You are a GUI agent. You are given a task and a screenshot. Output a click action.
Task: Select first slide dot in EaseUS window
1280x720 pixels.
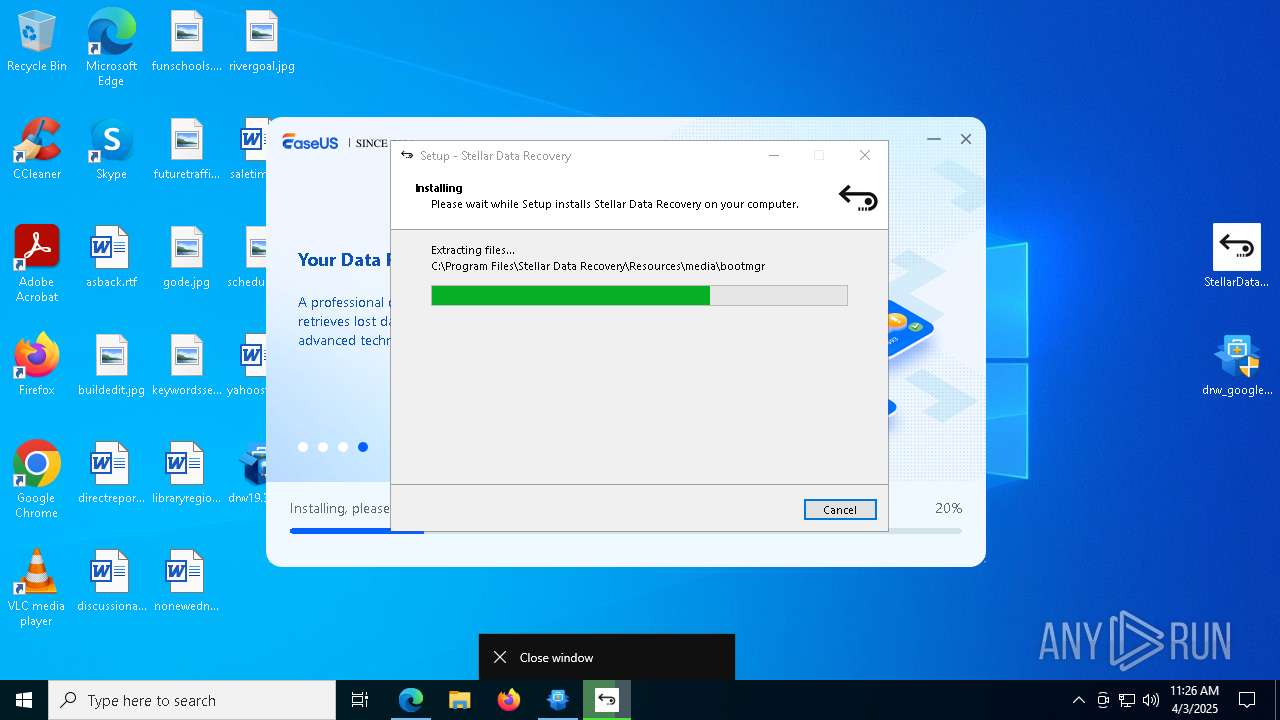(x=303, y=447)
